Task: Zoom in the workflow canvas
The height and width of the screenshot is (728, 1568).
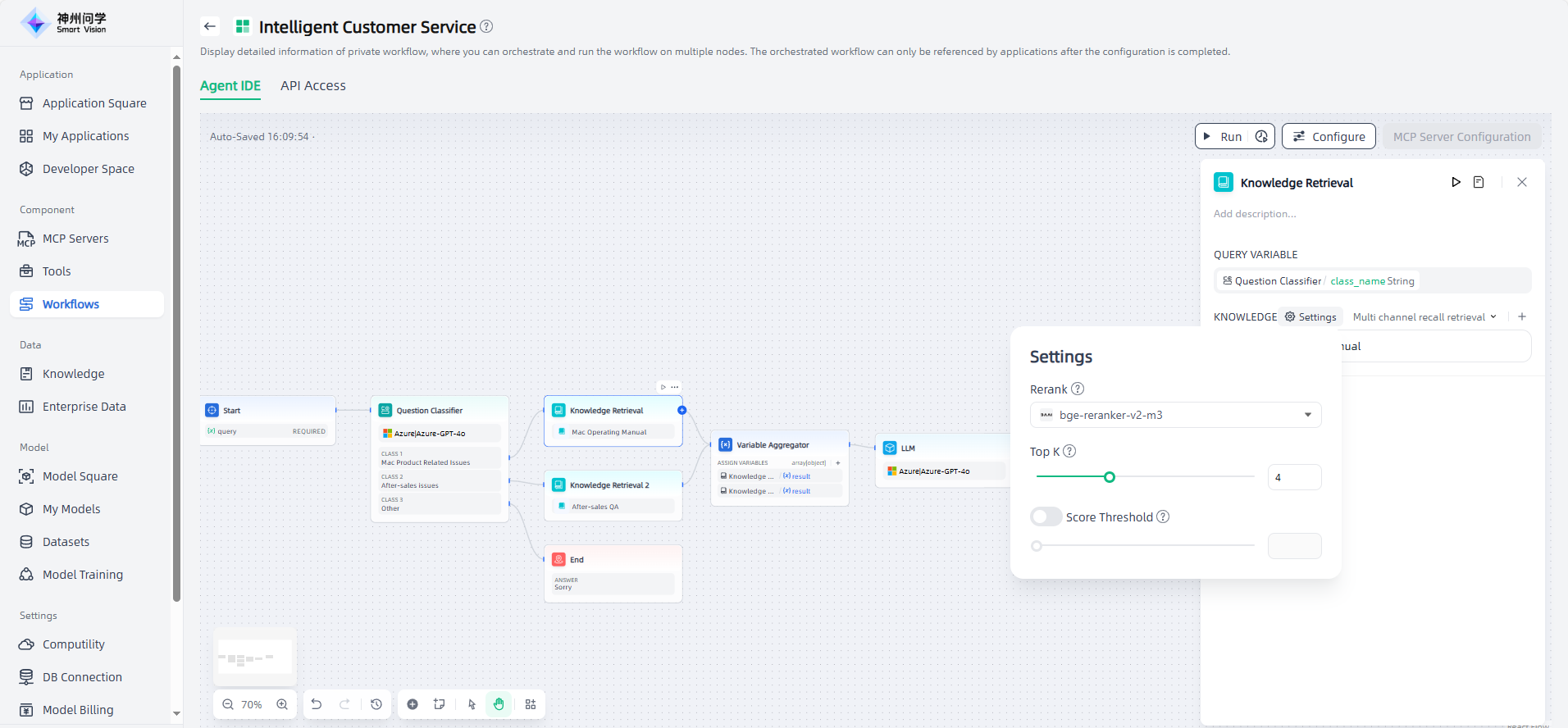Action: [x=282, y=704]
